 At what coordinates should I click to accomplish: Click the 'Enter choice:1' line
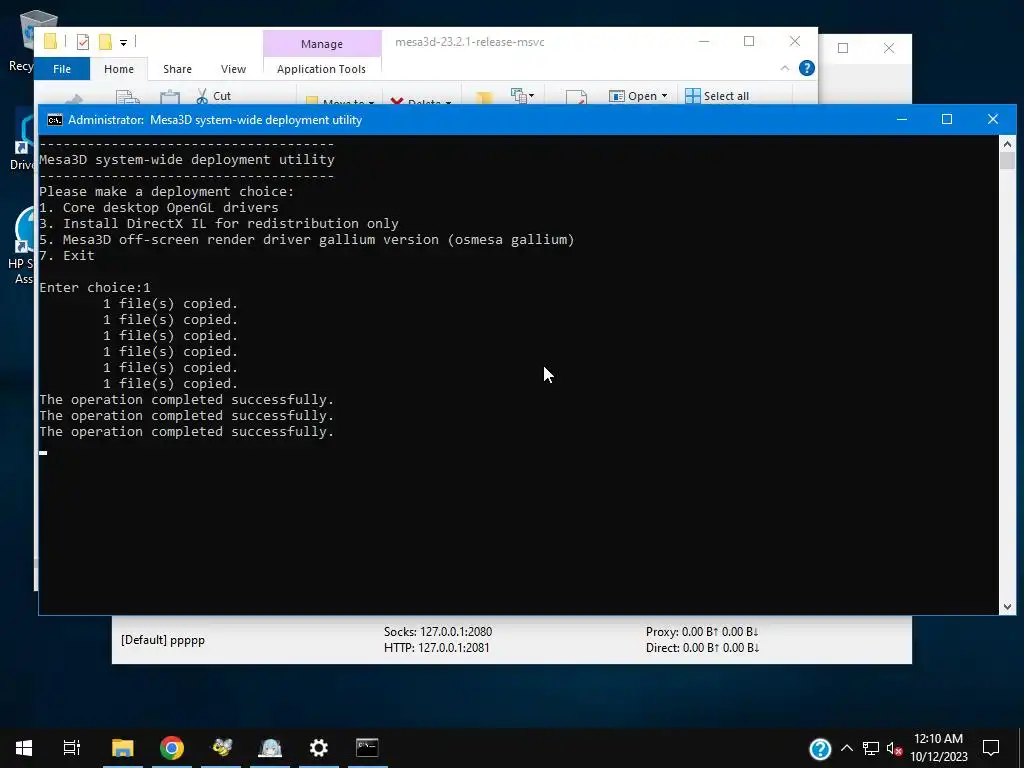[x=95, y=288]
